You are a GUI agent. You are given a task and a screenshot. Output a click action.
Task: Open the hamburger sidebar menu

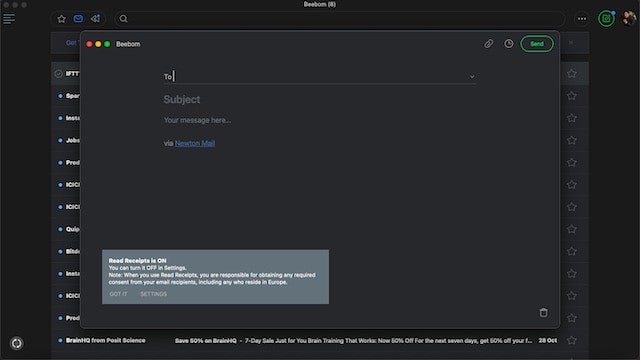9,19
